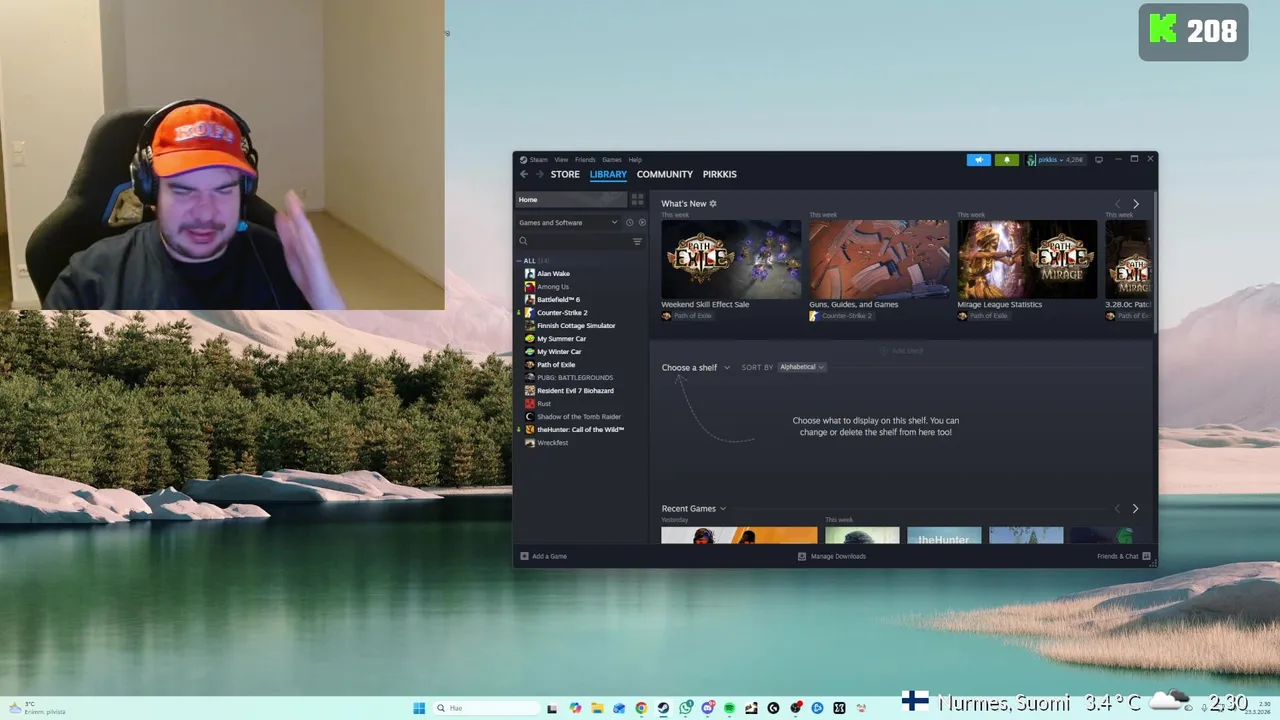Click the Manage Downloads icon
Screen dimensions: 1280x720
802,556
